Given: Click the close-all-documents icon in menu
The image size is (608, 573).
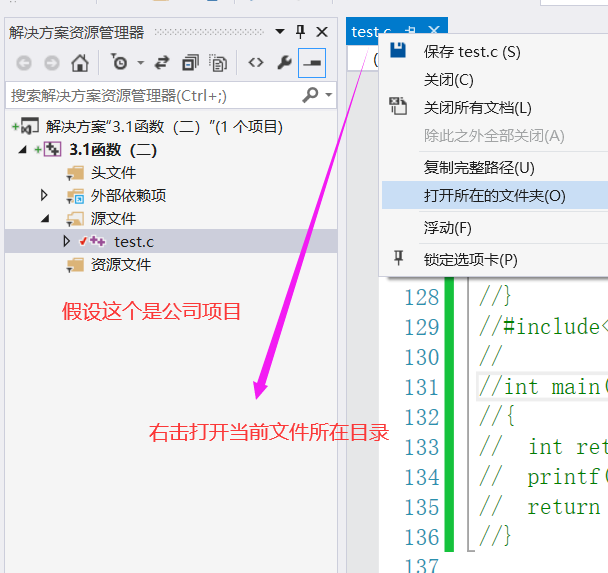Looking at the screenshot, I should pyautogui.click(x=398, y=106).
